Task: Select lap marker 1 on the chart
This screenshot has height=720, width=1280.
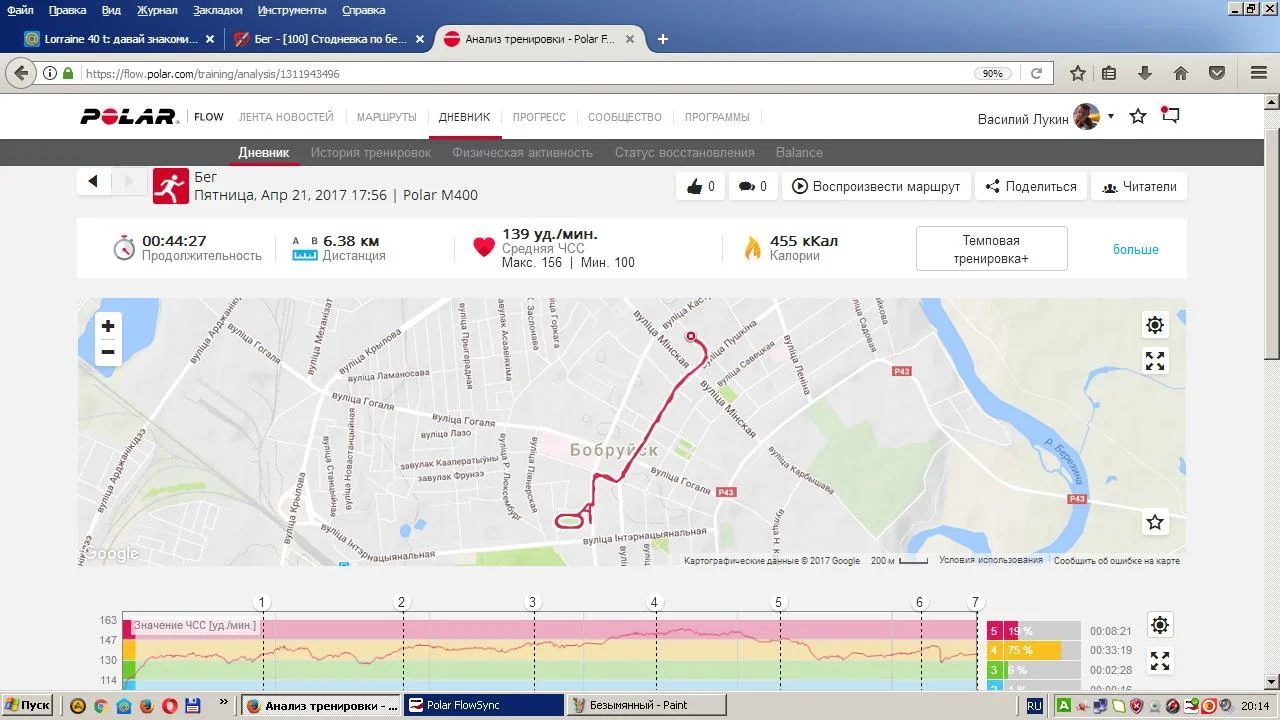Action: coord(263,603)
